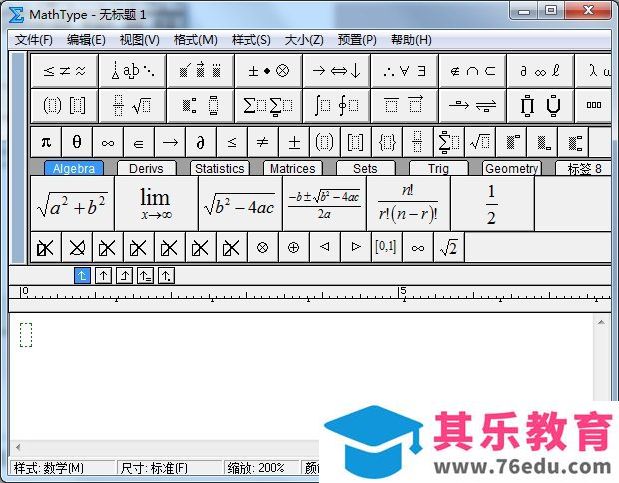619x483 pixels.
Task: Insert the n!/r!(n−r)! combination formula
Action: pyautogui.click(x=408, y=203)
